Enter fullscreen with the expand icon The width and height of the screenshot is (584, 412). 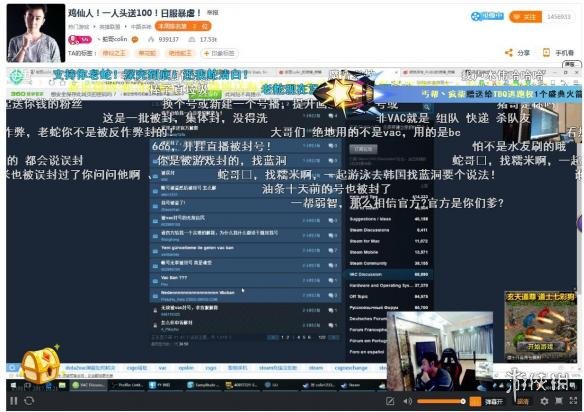tap(573, 401)
